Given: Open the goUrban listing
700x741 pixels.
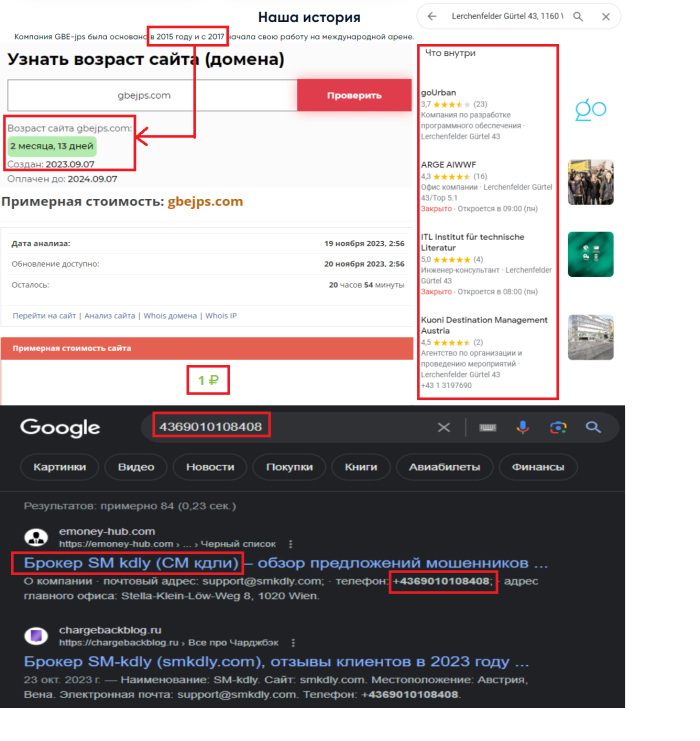Looking at the screenshot, I should (x=439, y=93).
